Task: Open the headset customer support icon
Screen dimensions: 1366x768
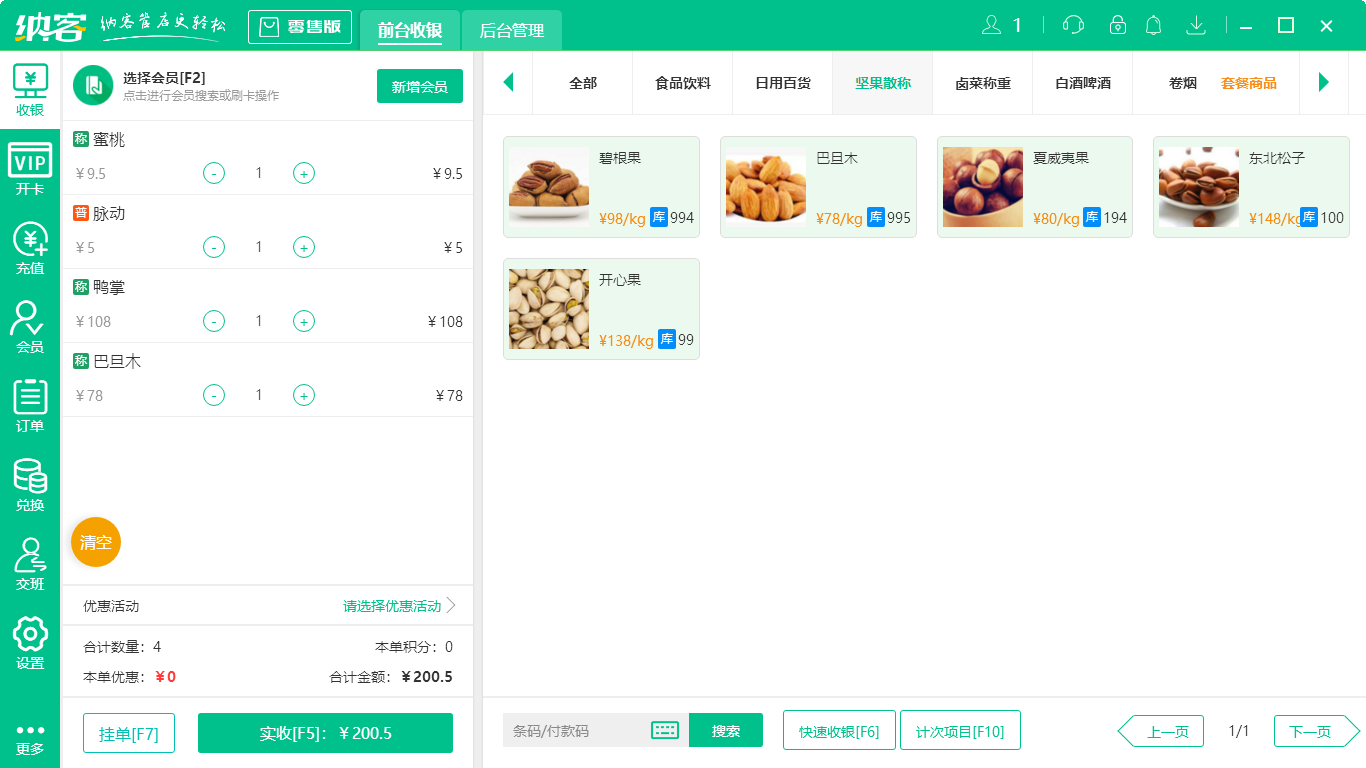Action: click(1072, 25)
